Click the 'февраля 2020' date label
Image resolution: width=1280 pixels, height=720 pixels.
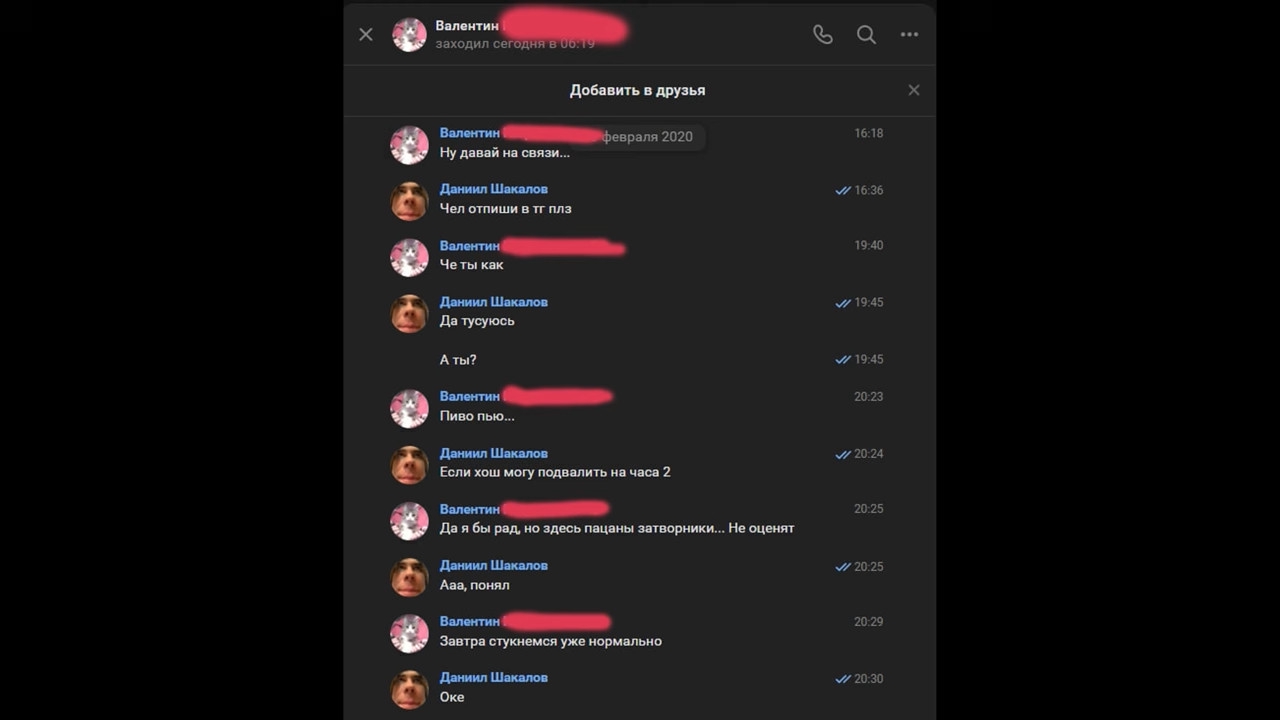[x=647, y=137]
